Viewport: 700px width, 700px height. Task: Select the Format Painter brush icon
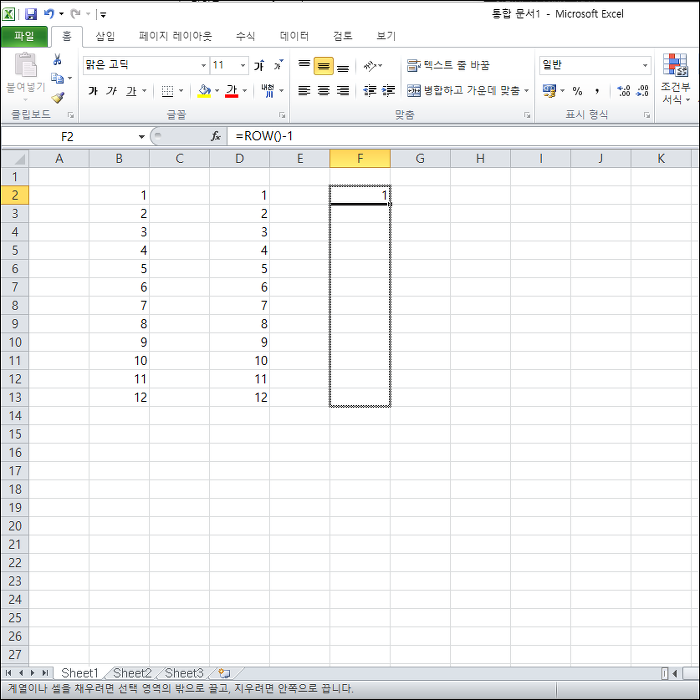(58, 97)
